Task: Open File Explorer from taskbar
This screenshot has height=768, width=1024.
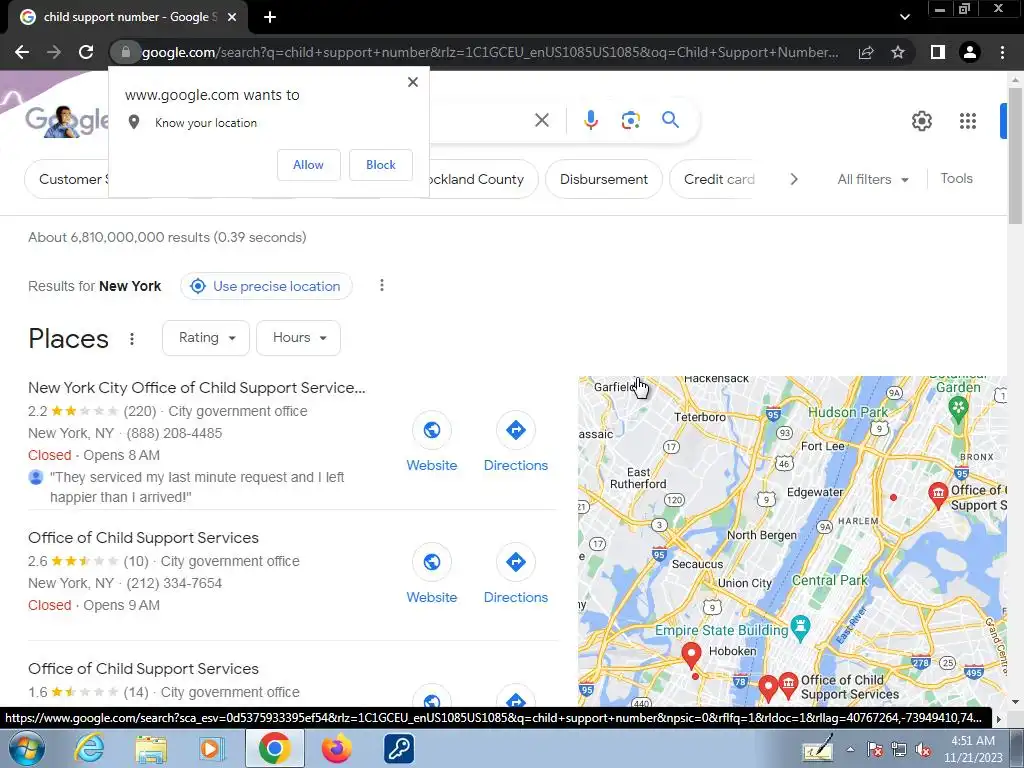Action: [x=151, y=749]
